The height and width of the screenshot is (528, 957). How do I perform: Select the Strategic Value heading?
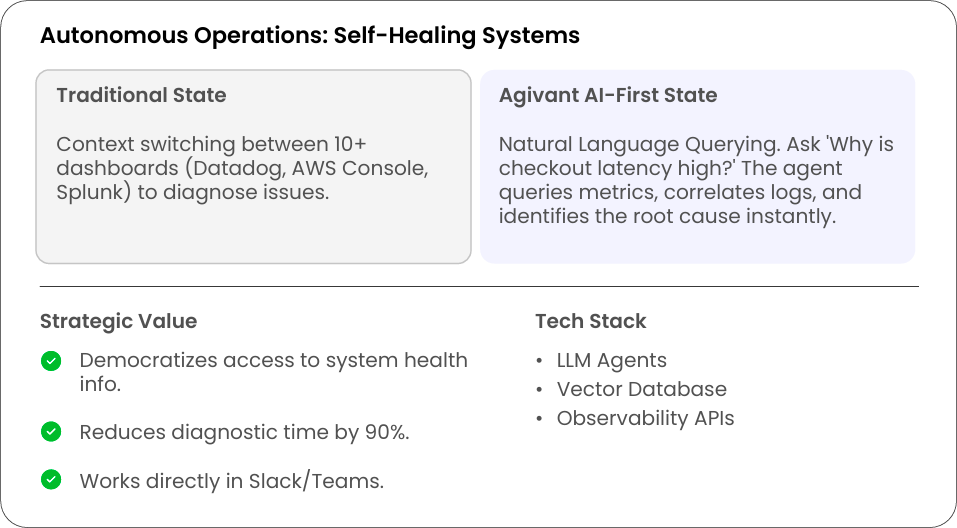click(118, 321)
